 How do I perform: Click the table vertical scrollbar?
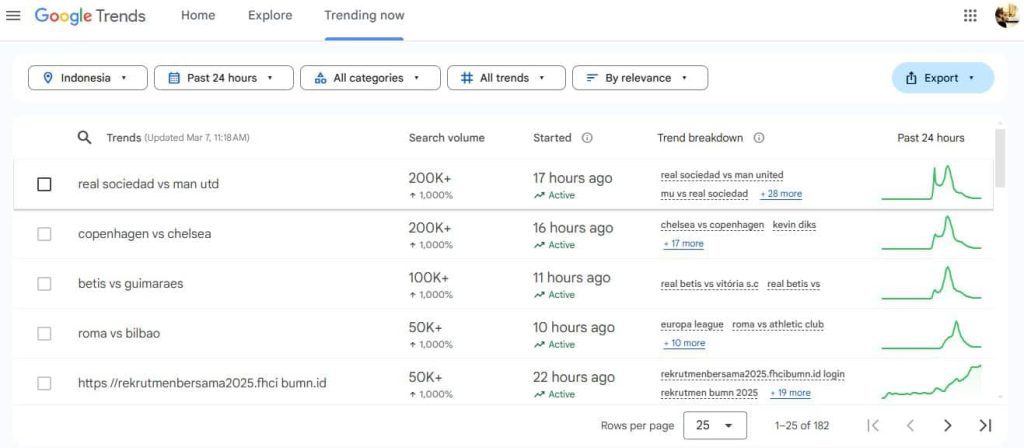coord(1000,158)
